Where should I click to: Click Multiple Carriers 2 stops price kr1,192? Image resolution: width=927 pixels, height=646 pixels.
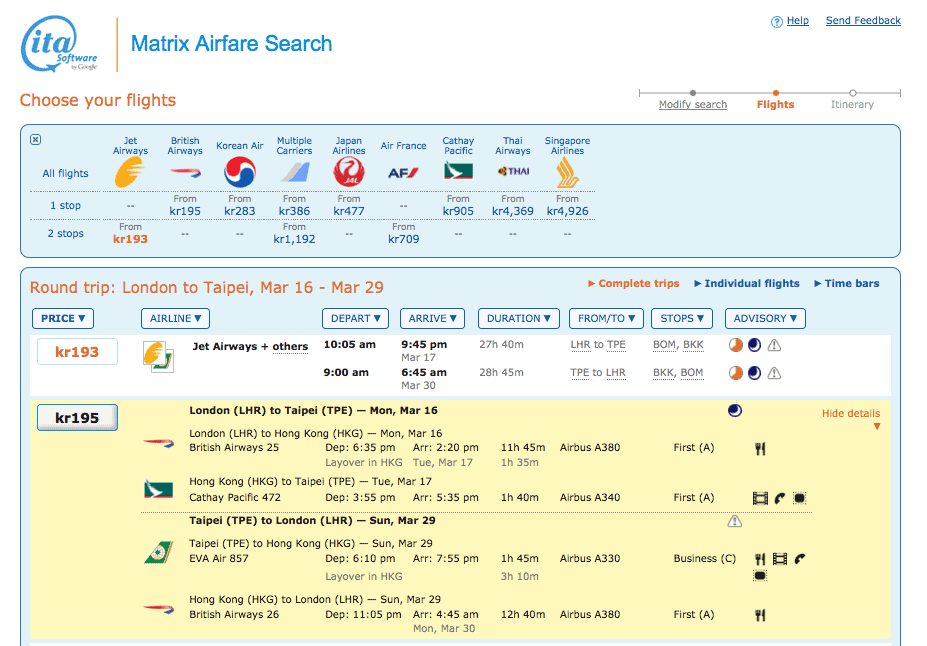294,239
